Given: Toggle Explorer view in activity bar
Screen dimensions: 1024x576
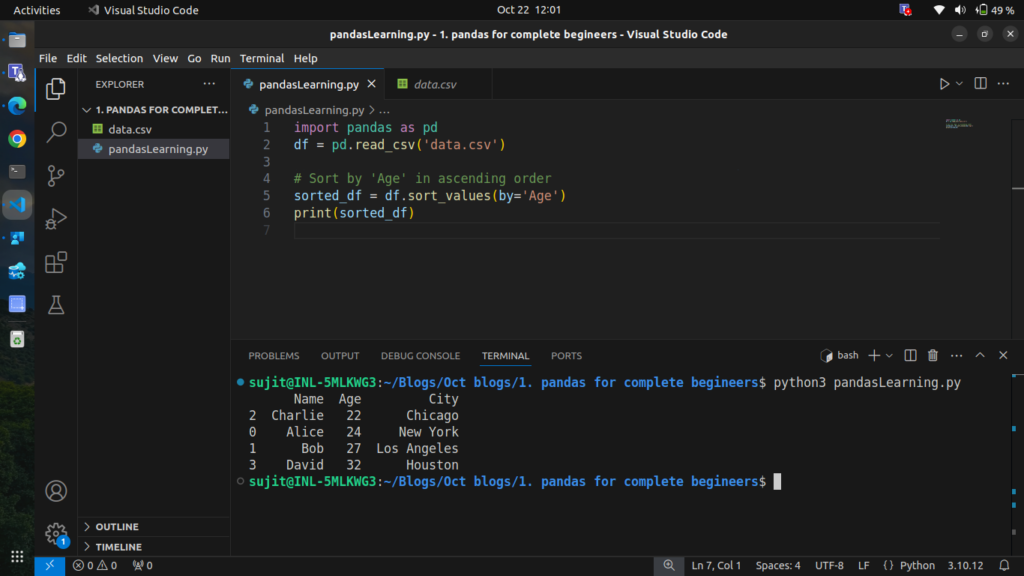Looking at the screenshot, I should 56,89.
